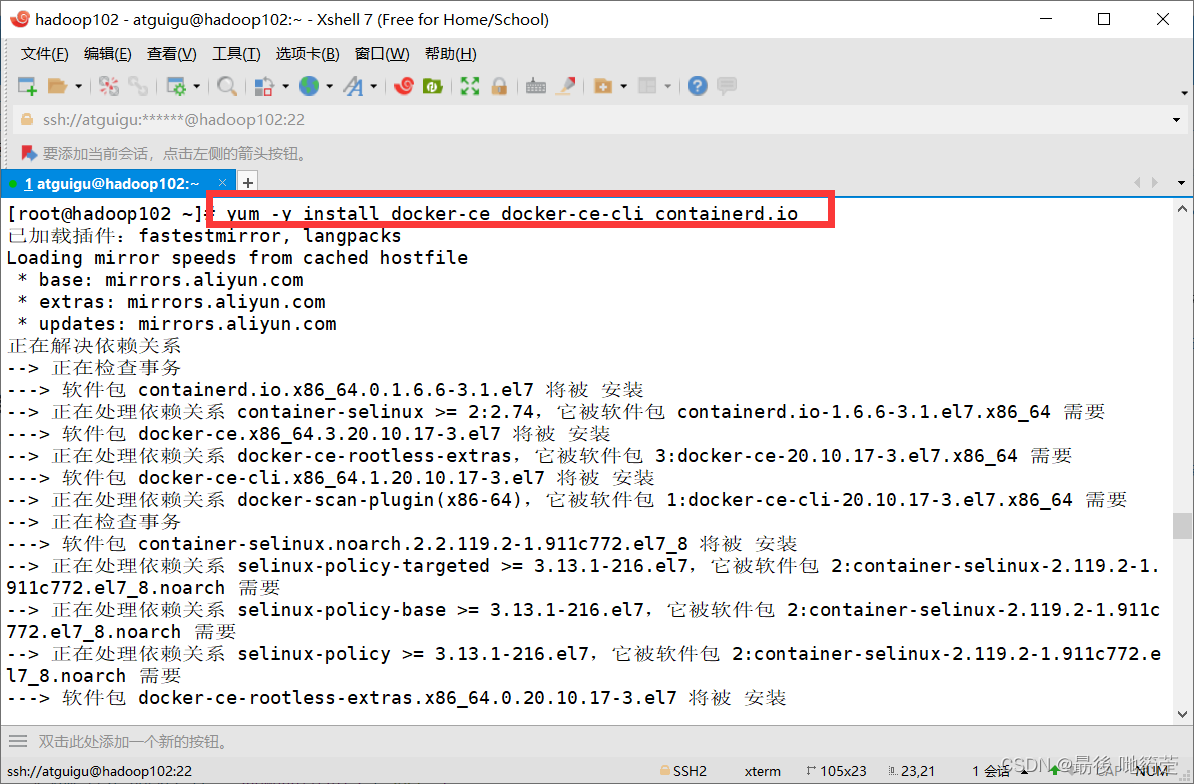This screenshot has height=784, width=1194.
Task: Expand the Properties dropdown arrow
Action: coord(196,86)
